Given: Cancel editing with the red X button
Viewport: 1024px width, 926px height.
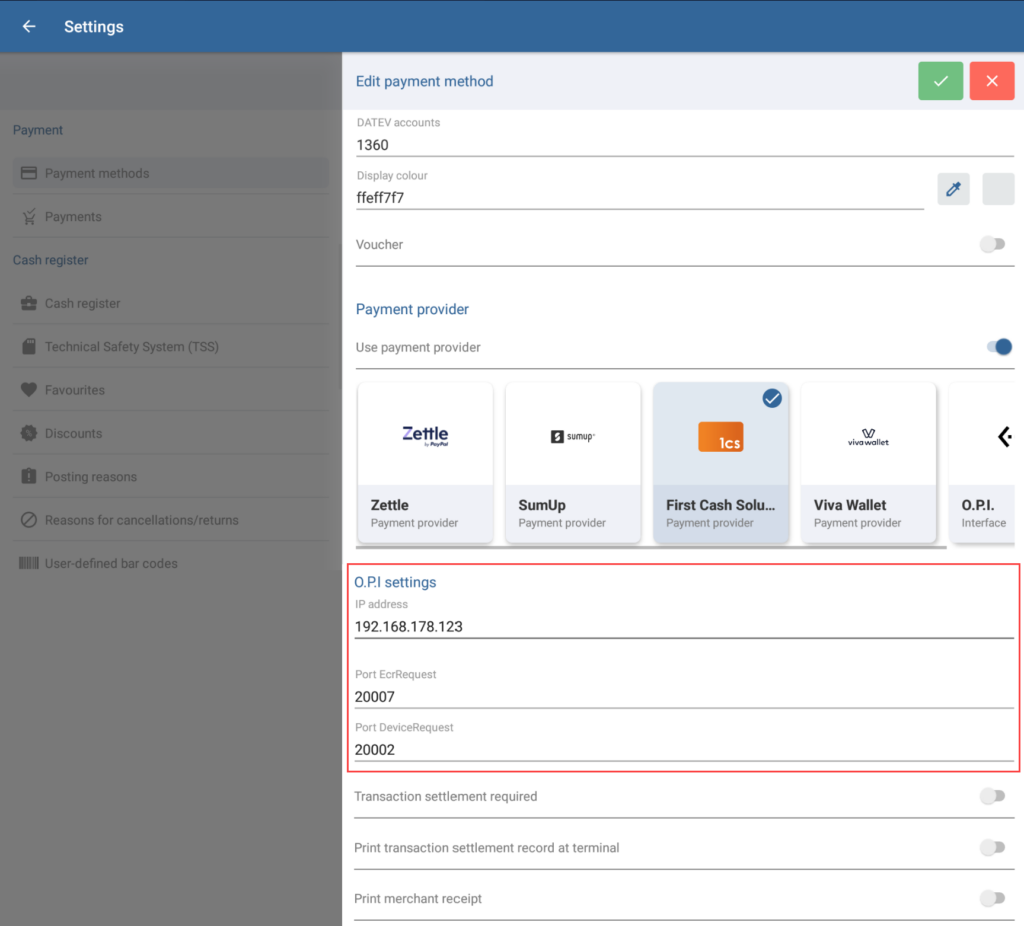Looking at the screenshot, I should click(x=991, y=81).
